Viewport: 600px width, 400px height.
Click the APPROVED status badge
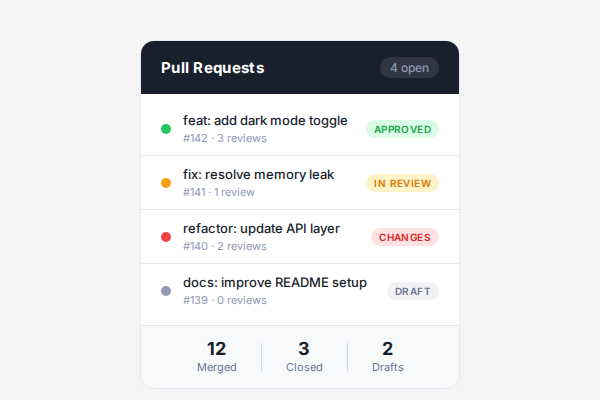coord(402,129)
